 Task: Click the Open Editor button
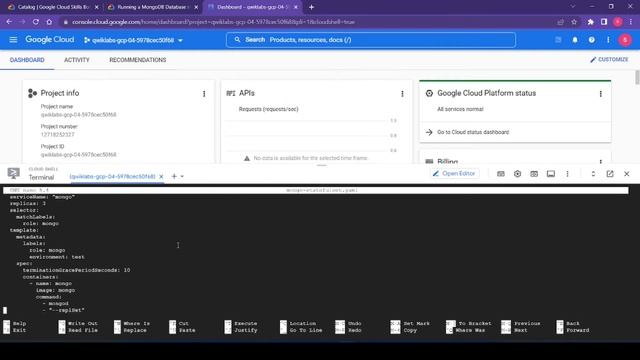pos(454,173)
